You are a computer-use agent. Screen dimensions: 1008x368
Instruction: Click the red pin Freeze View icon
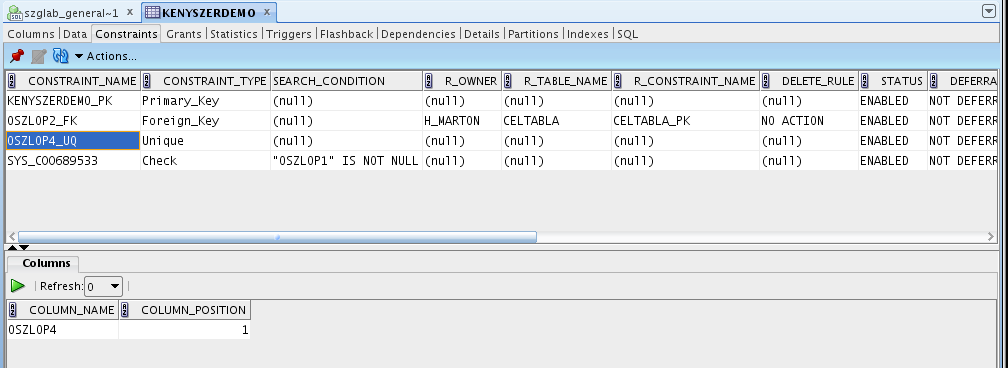(17, 56)
